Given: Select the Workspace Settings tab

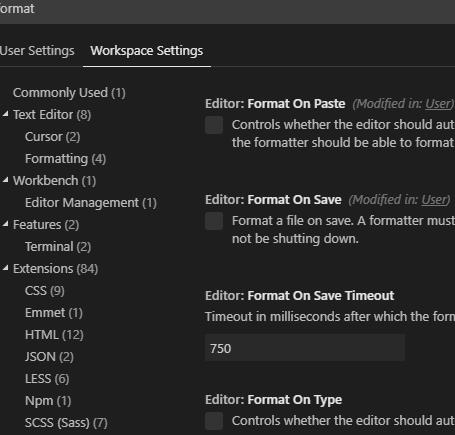Looking at the screenshot, I should click(147, 51).
